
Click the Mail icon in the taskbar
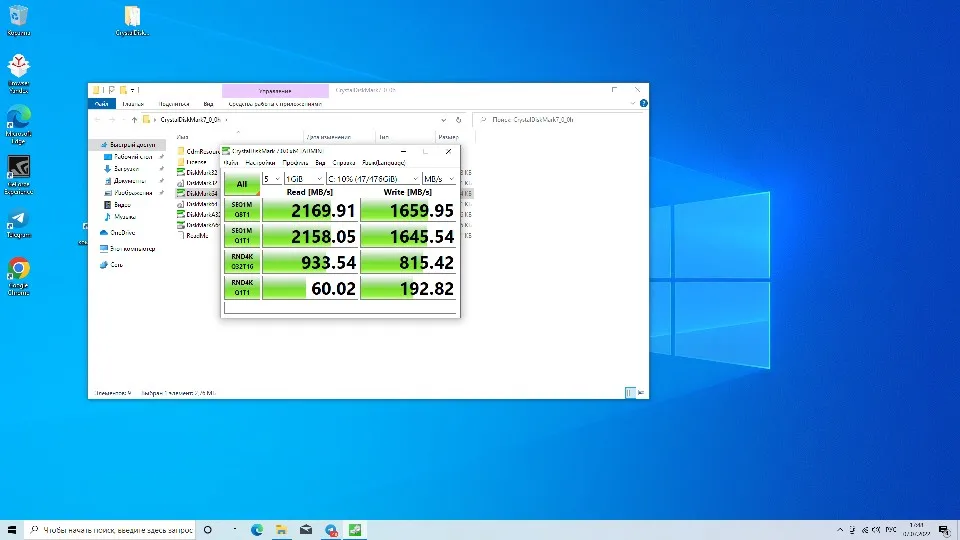click(x=306, y=529)
